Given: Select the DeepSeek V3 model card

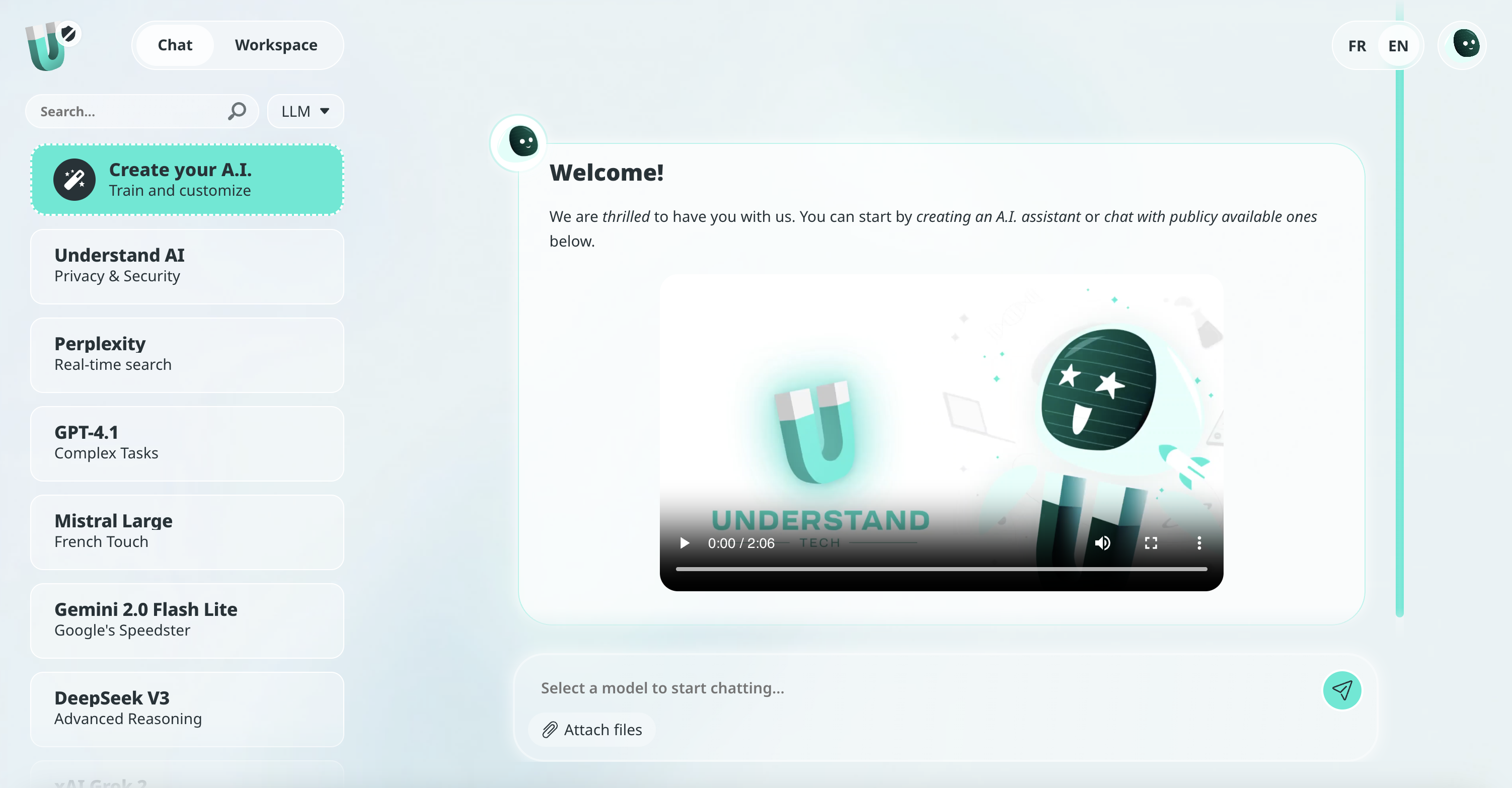Looking at the screenshot, I should point(187,710).
